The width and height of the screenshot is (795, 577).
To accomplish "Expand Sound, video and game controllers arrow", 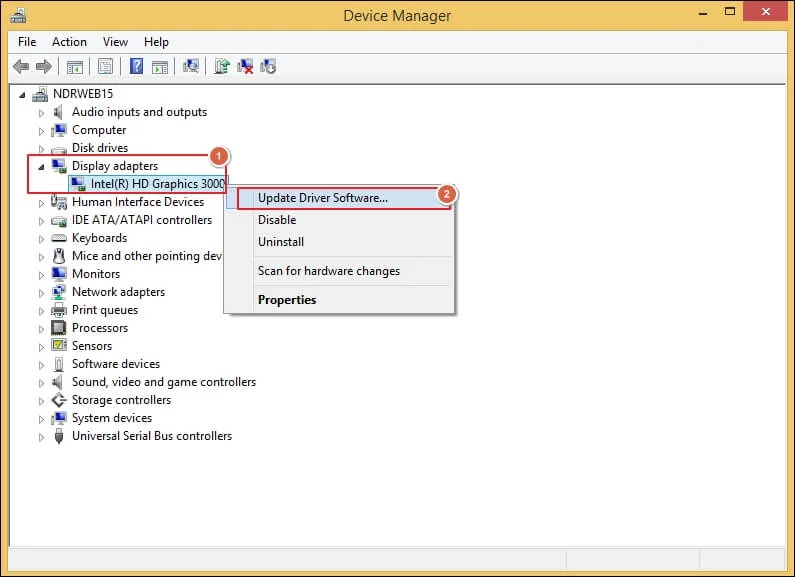I will tap(41, 383).
